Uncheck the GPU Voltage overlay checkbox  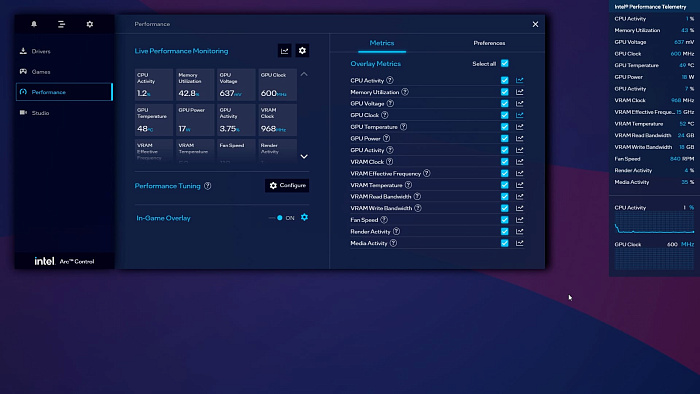[x=504, y=104]
